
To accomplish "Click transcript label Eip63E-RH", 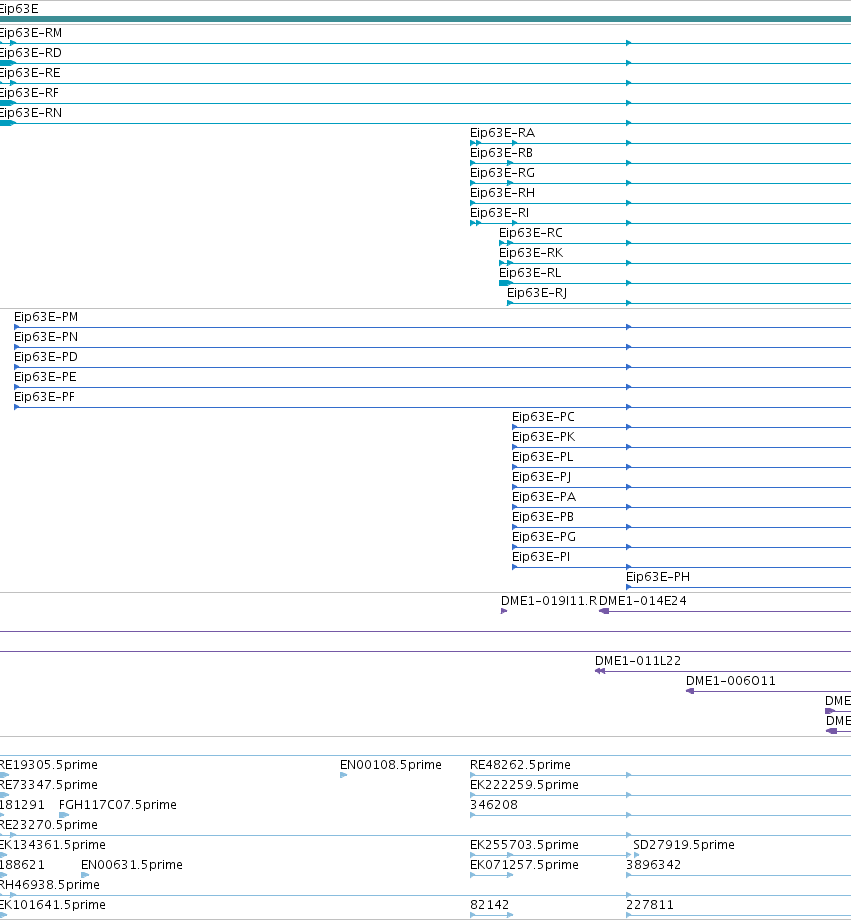I will (x=502, y=192).
